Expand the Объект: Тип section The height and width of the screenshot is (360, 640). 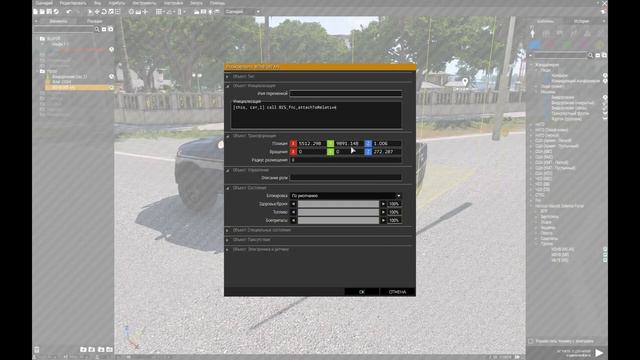pyautogui.click(x=227, y=76)
